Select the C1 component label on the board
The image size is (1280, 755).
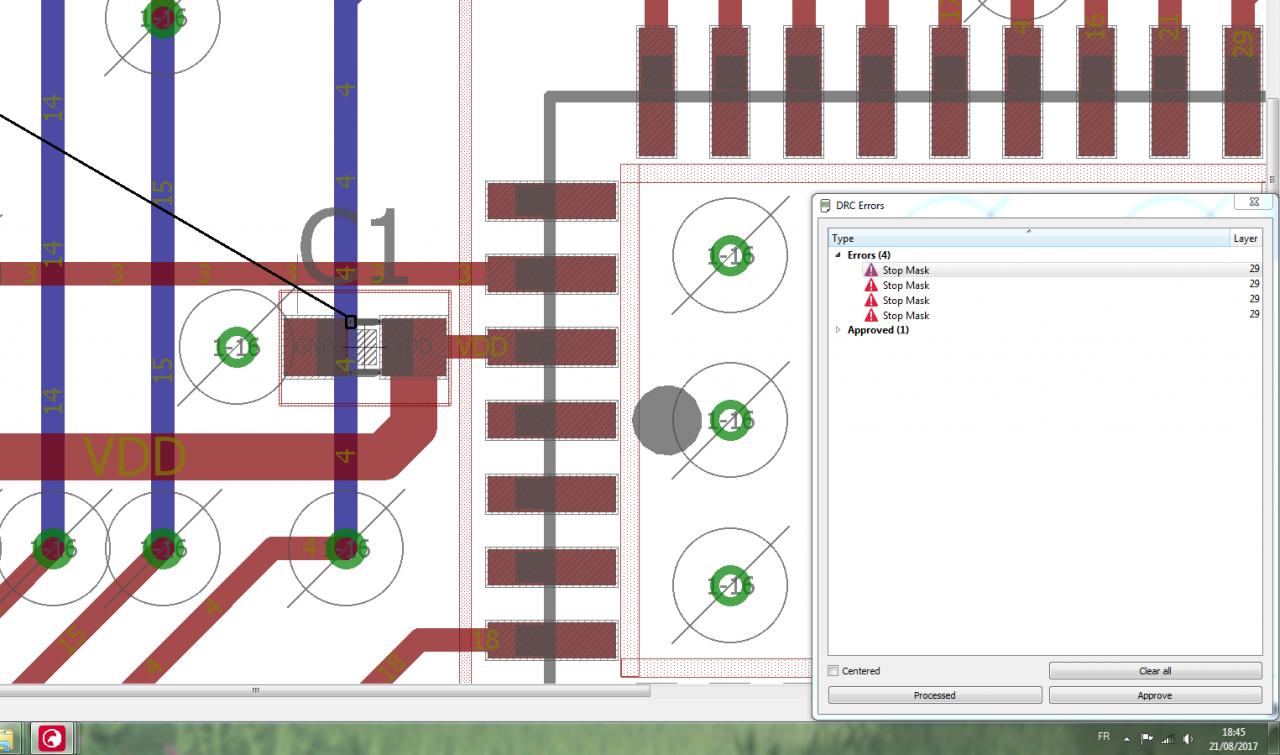[x=355, y=246]
